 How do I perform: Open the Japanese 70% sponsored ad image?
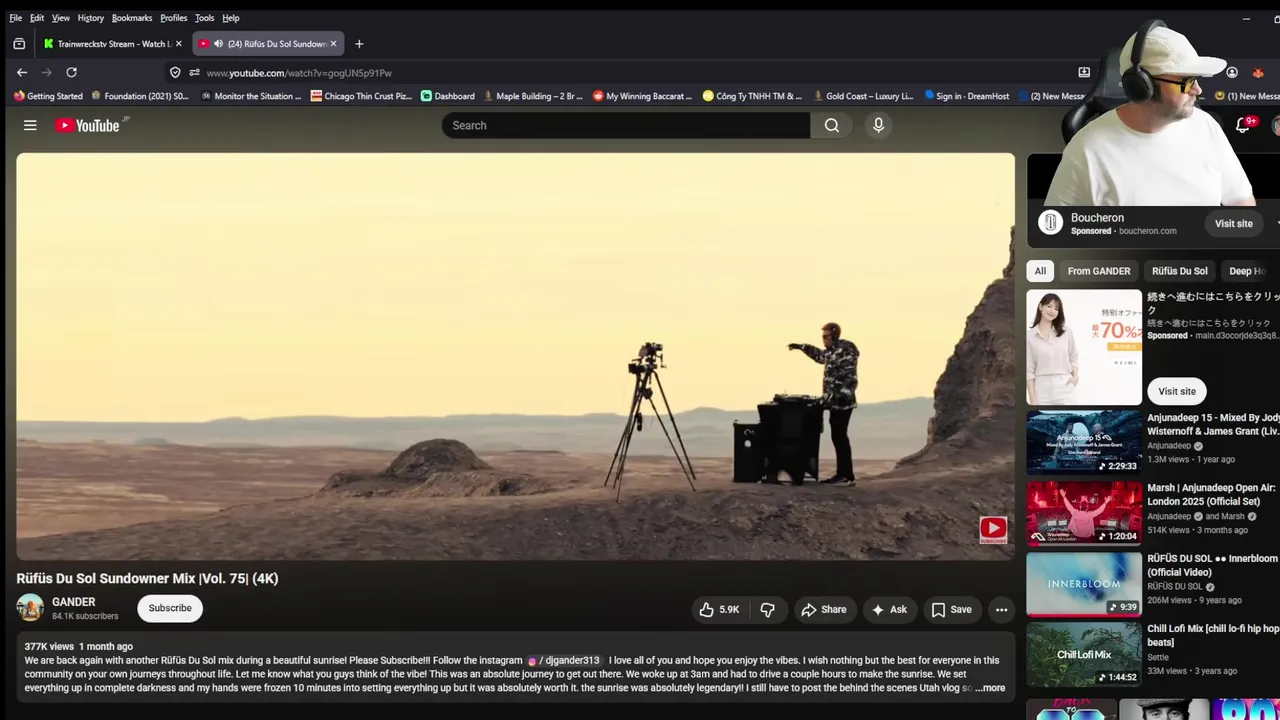pyautogui.click(x=1084, y=347)
